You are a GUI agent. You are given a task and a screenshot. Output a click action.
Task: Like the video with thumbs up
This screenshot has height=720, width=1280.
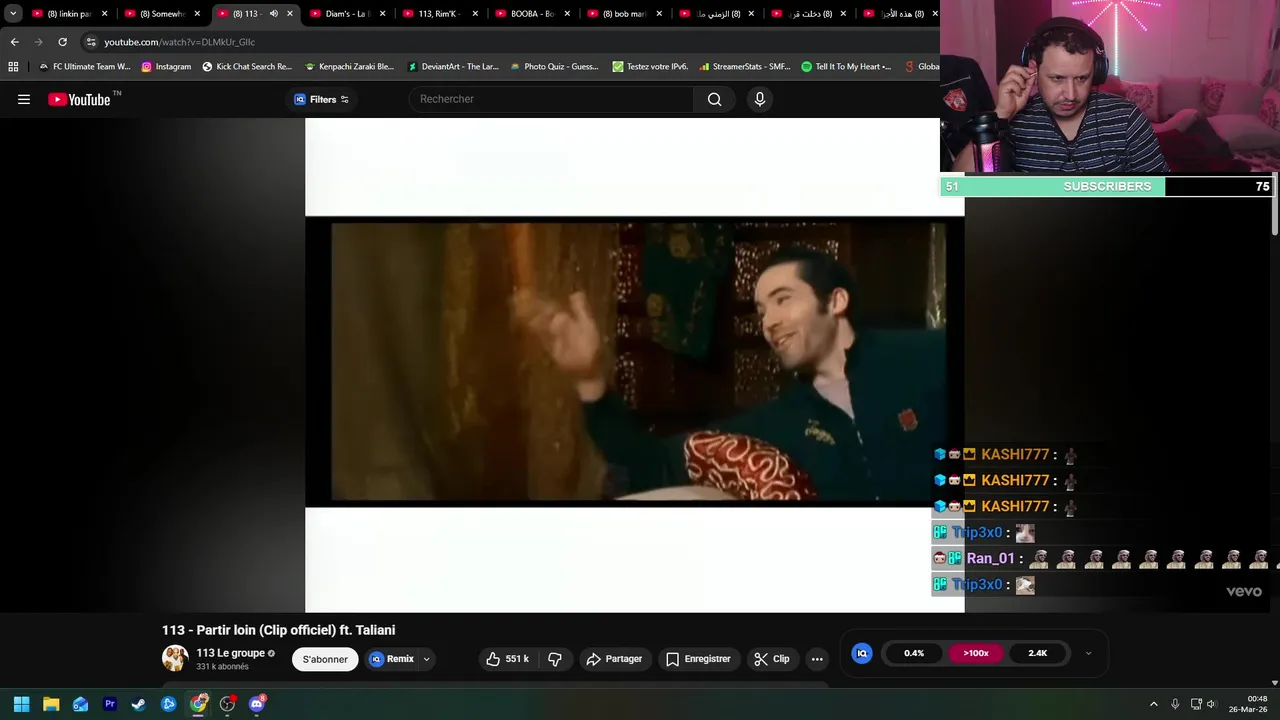(507, 659)
